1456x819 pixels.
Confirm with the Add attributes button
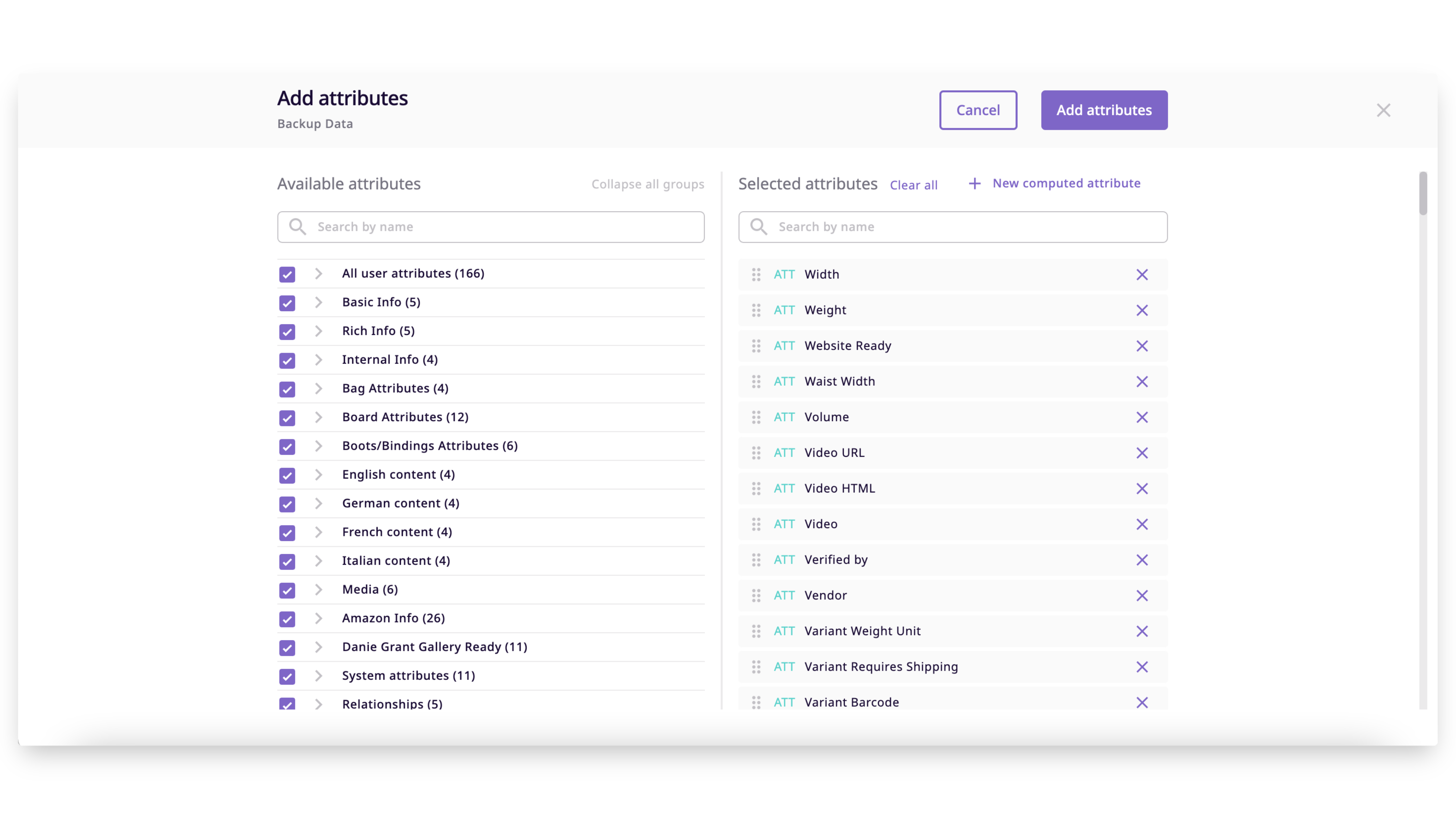[x=1104, y=110]
